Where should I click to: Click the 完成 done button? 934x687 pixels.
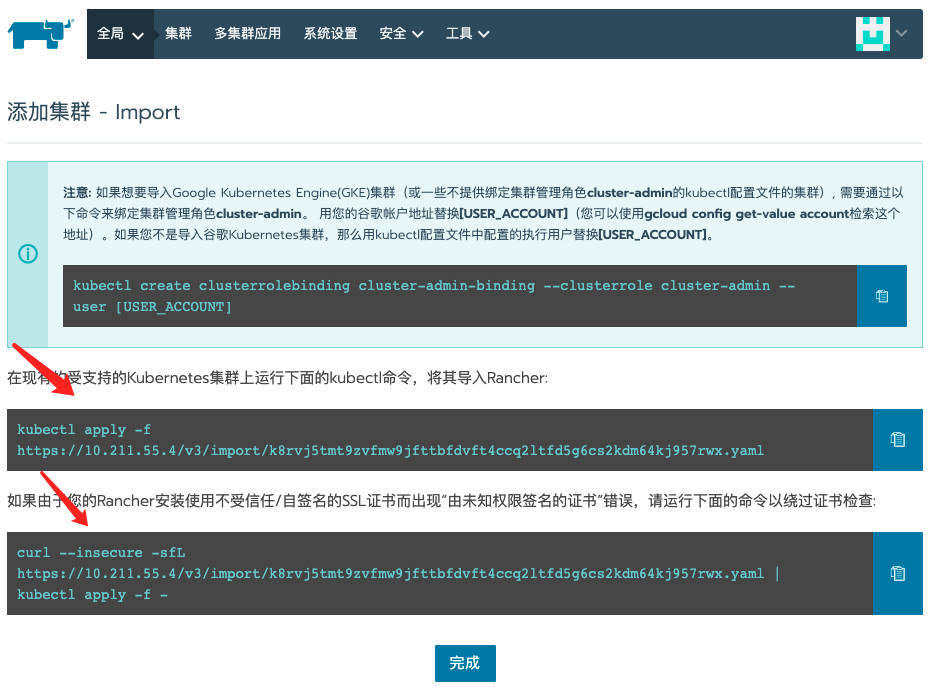pos(465,663)
